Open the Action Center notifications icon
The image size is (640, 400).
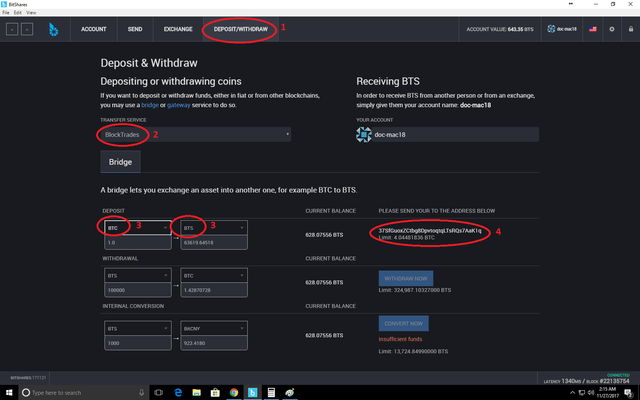[629, 393]
